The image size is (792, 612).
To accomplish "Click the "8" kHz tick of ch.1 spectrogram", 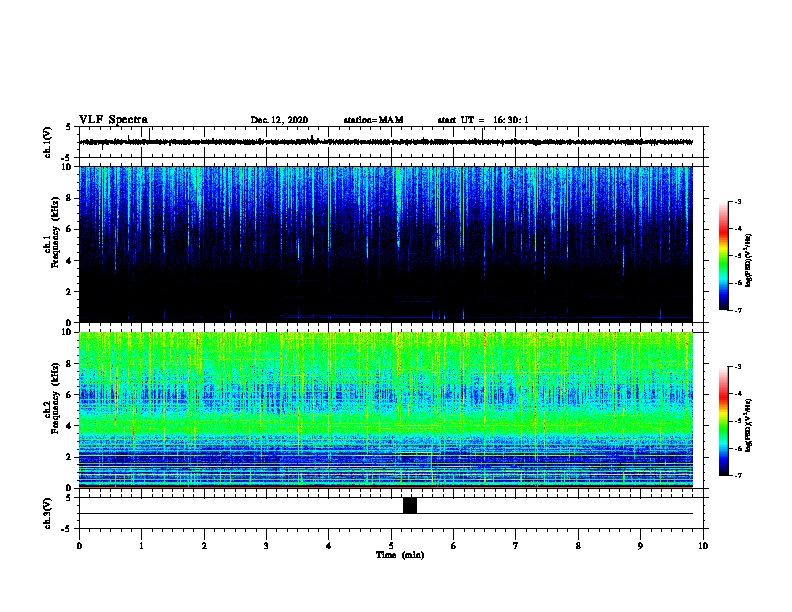I will [69, 198].
